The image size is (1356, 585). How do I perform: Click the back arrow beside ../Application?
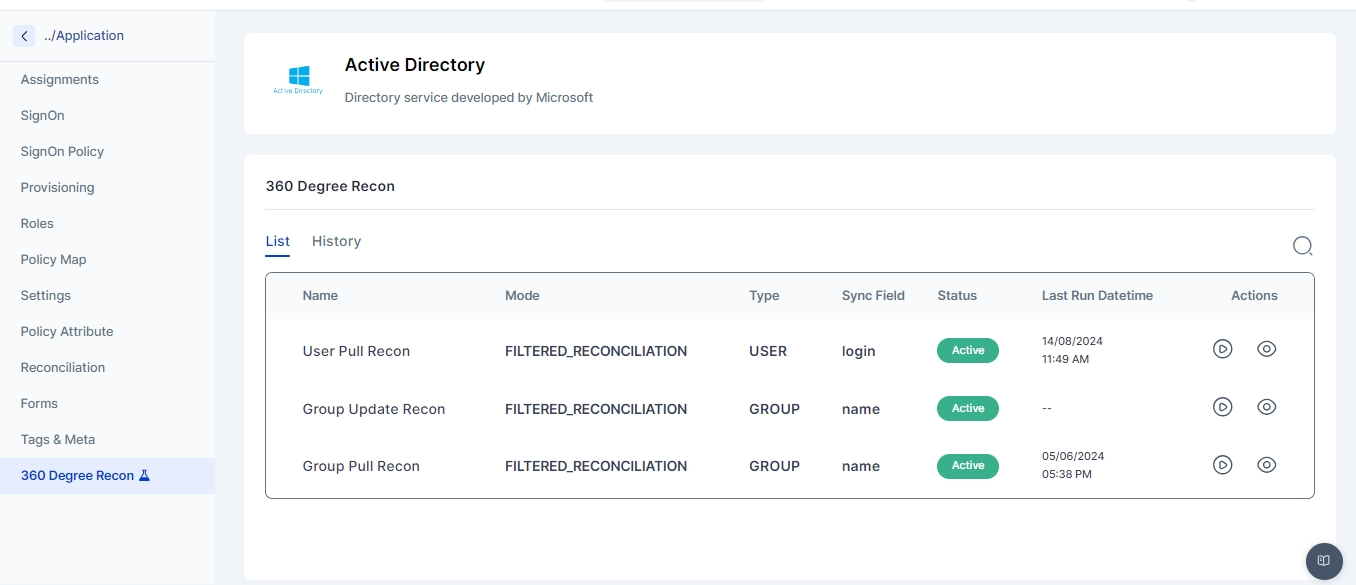pos(24,36)
